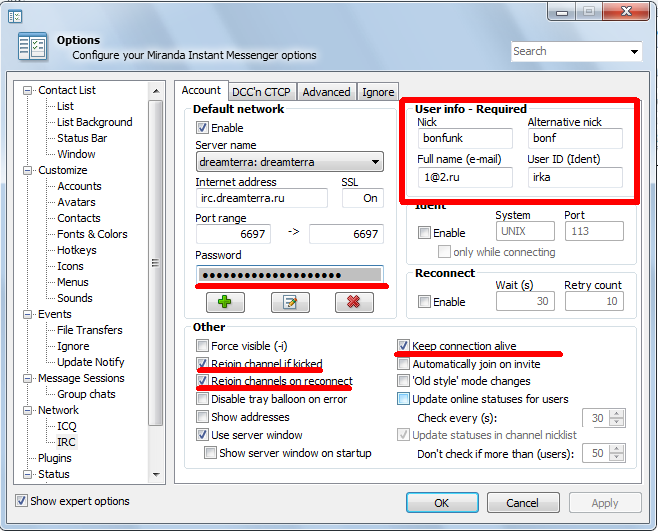Click the Search options field
This screenshot has height=531, width=658.
click(570, 52)
